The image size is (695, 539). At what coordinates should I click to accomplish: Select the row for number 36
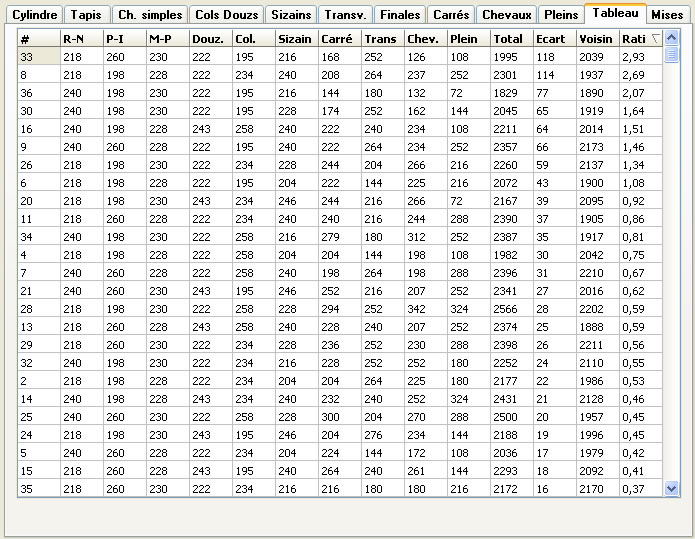pyautogui.click(x=38, y=92)
